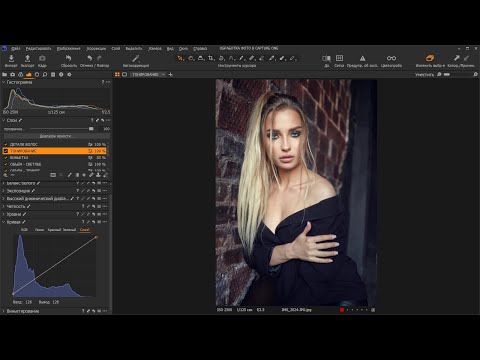The width and height of the screenshot is (480, 360).
Task: Expand the Баланс белого panel
Action: 4,183
